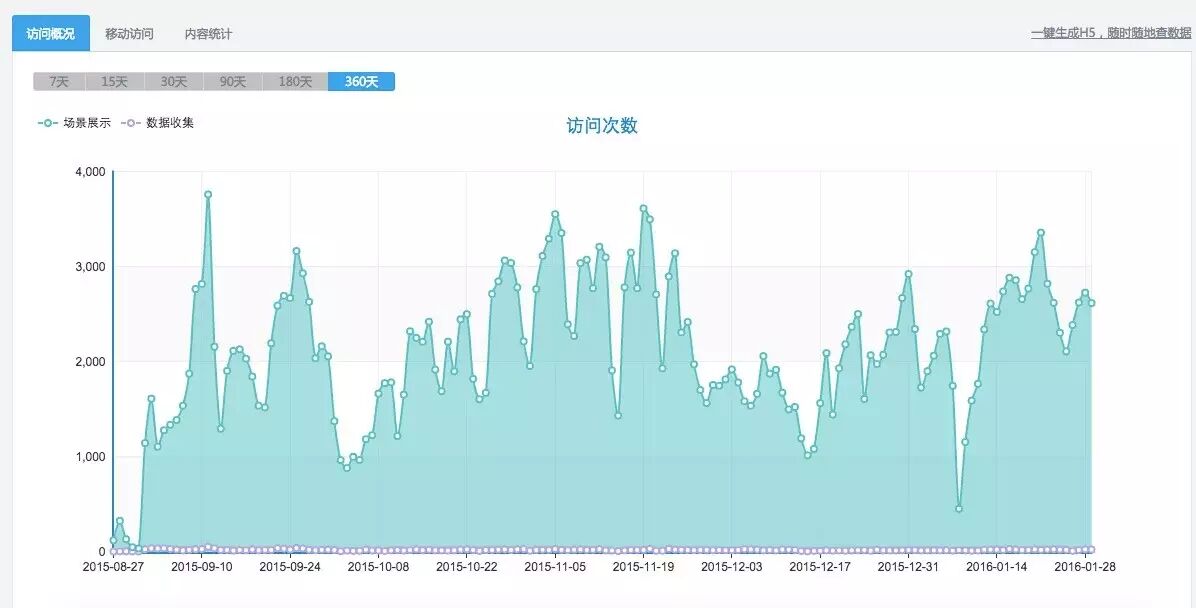This screenshot has height=608, width=1196.
Task: Click the 2015-12-03 axis date
Action: 731,567
